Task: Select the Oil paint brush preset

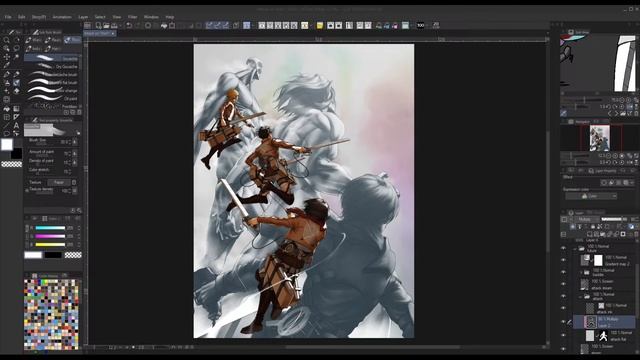Action: (x=52, y=98)
